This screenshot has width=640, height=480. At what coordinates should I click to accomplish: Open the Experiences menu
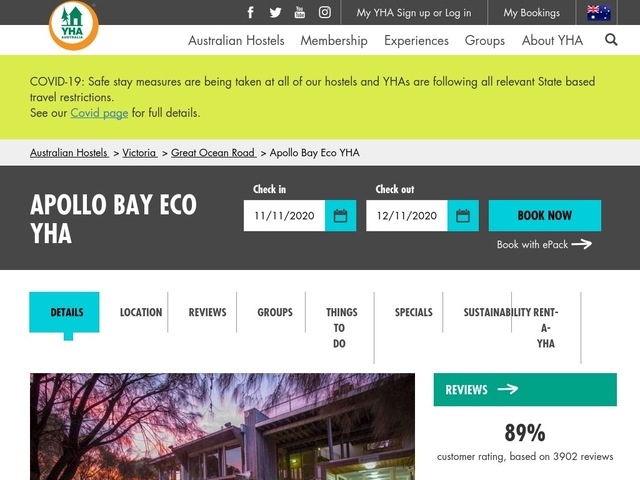tap(416, 40)
